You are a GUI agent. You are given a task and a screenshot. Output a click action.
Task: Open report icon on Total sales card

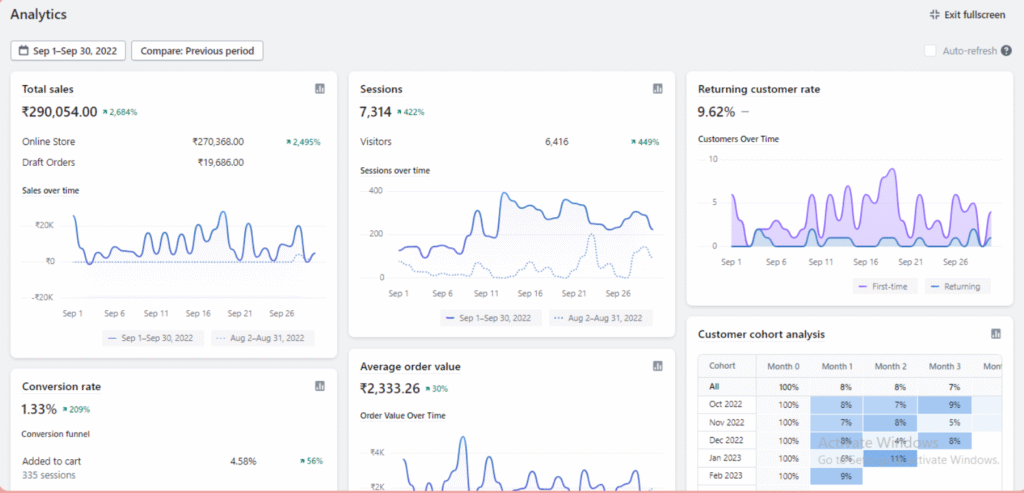(320, 89)
